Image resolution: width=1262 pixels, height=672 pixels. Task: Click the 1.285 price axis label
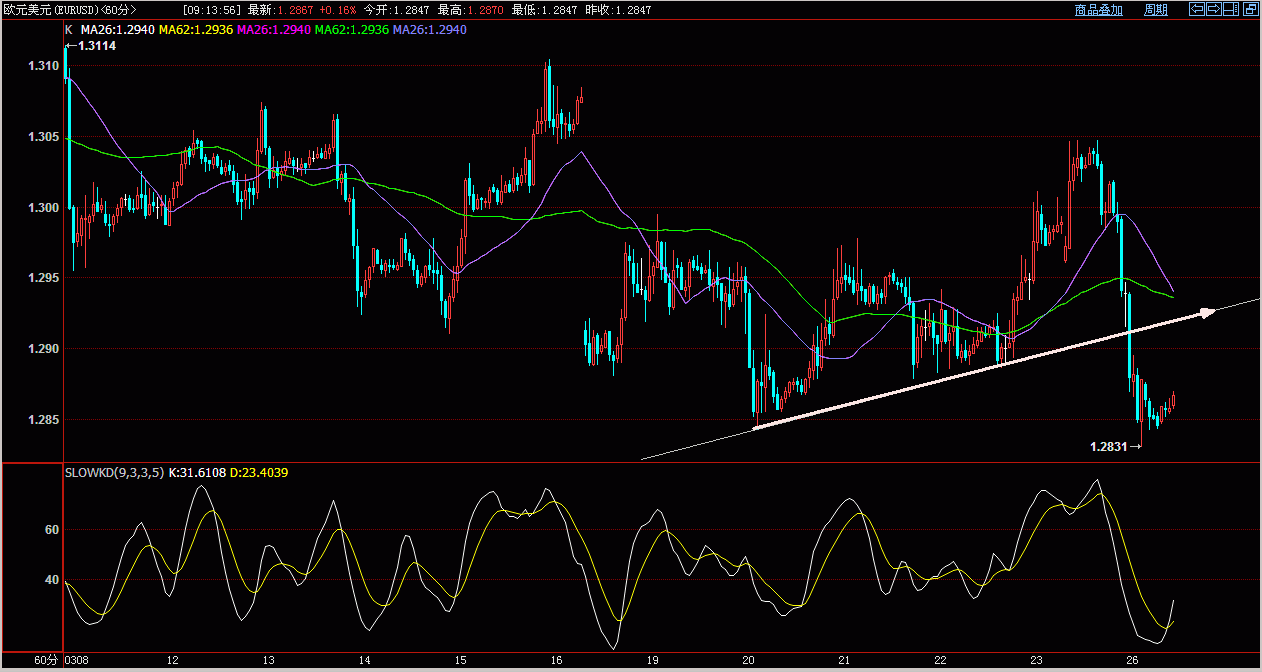[43, 420]
